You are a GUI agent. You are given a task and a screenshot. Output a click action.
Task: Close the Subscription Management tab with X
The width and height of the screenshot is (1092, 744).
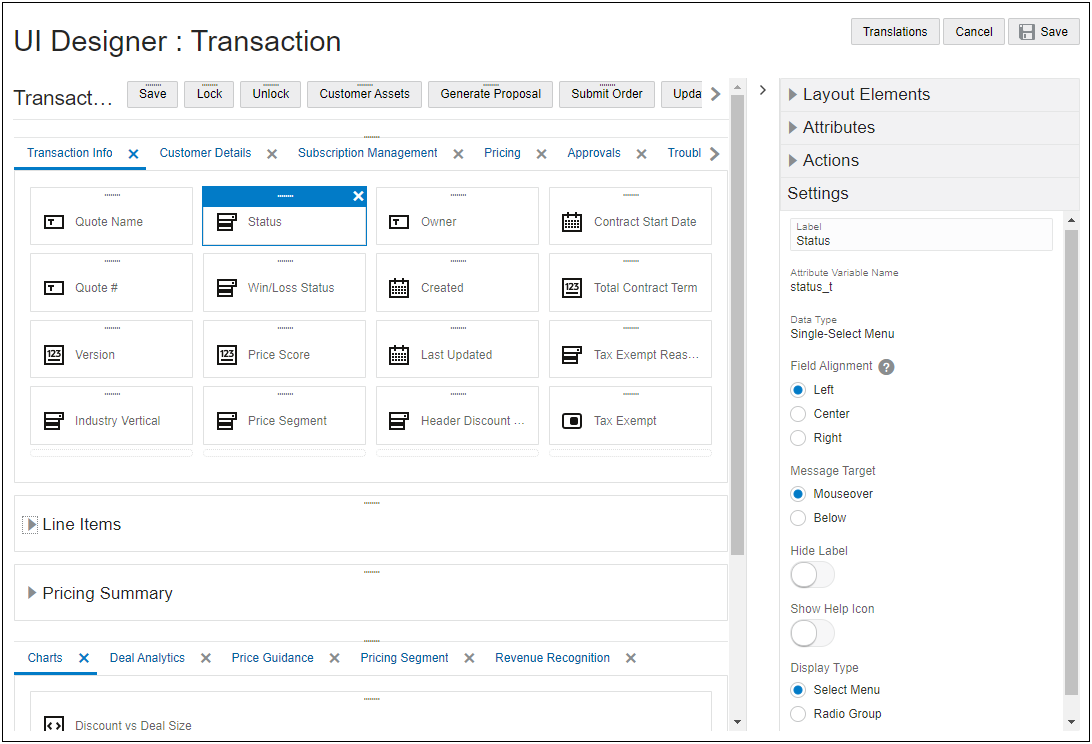point(458,154)
